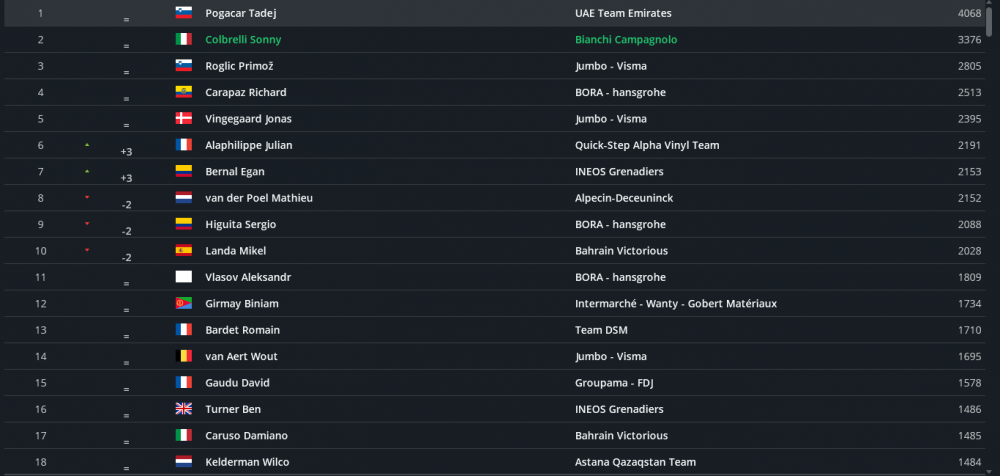
Task: Click the green up arrow in Alaphilippe's row
Action: (x=87, y=145)
